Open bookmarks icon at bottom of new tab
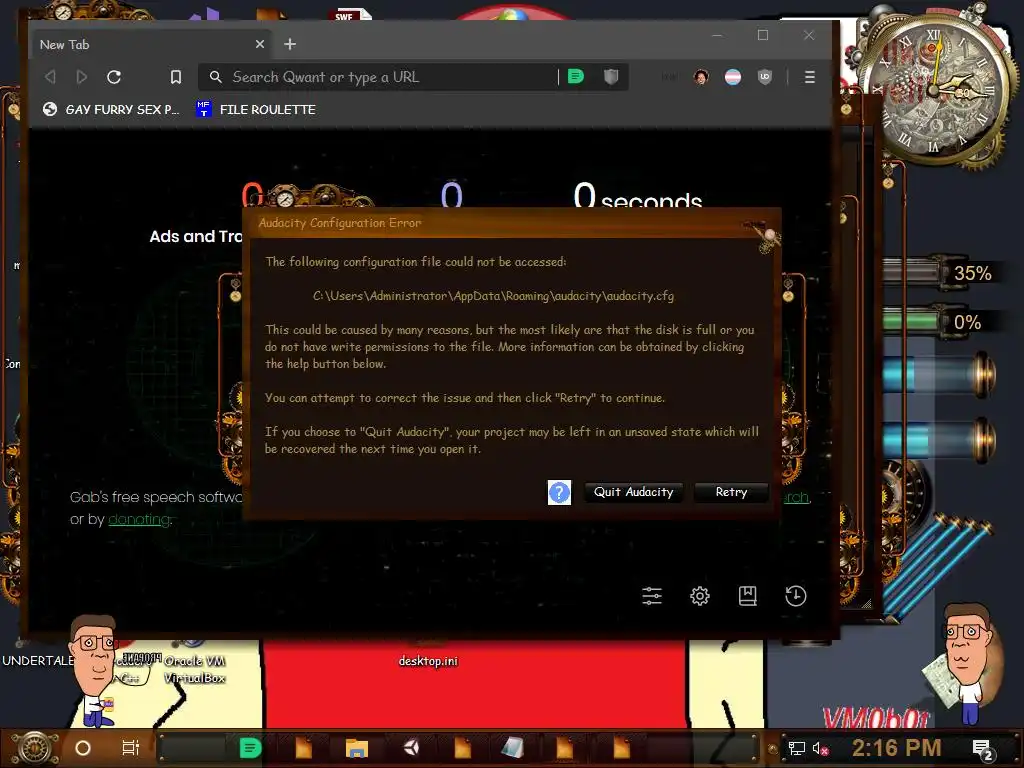The image size is (1024, 768). click(748, 596)
